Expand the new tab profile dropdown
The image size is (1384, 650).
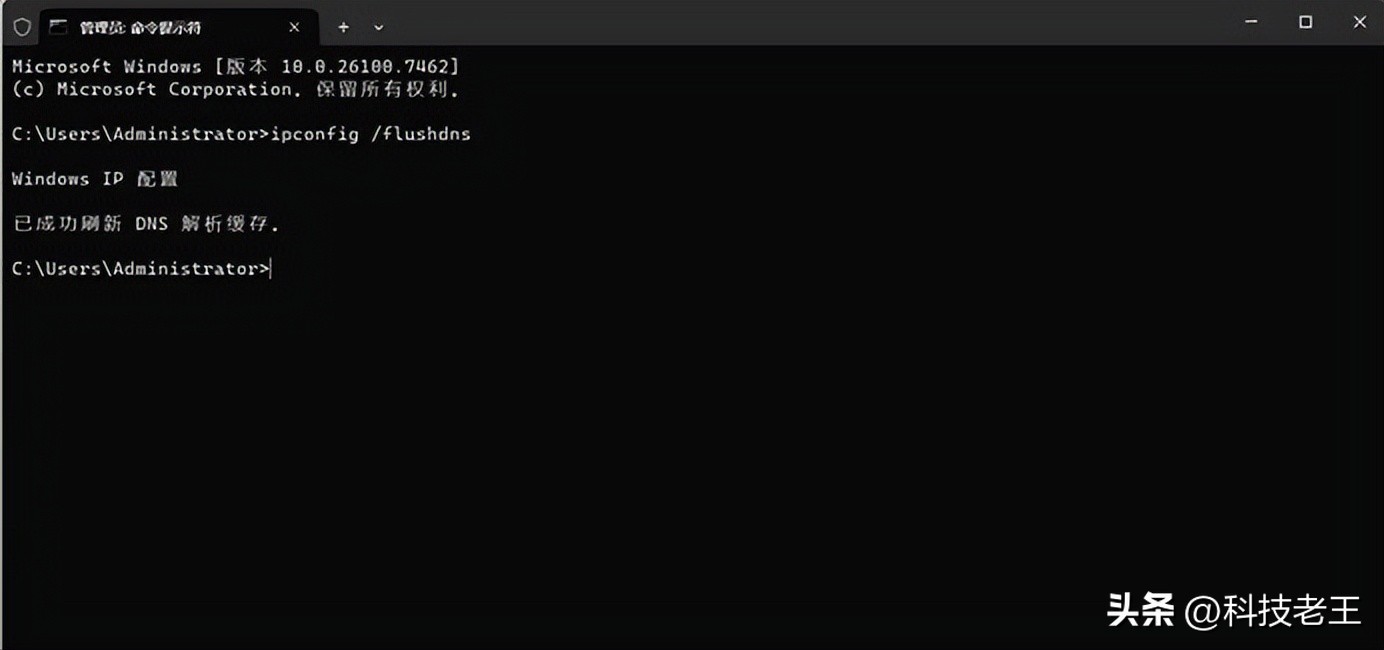(x=378, y=27)
